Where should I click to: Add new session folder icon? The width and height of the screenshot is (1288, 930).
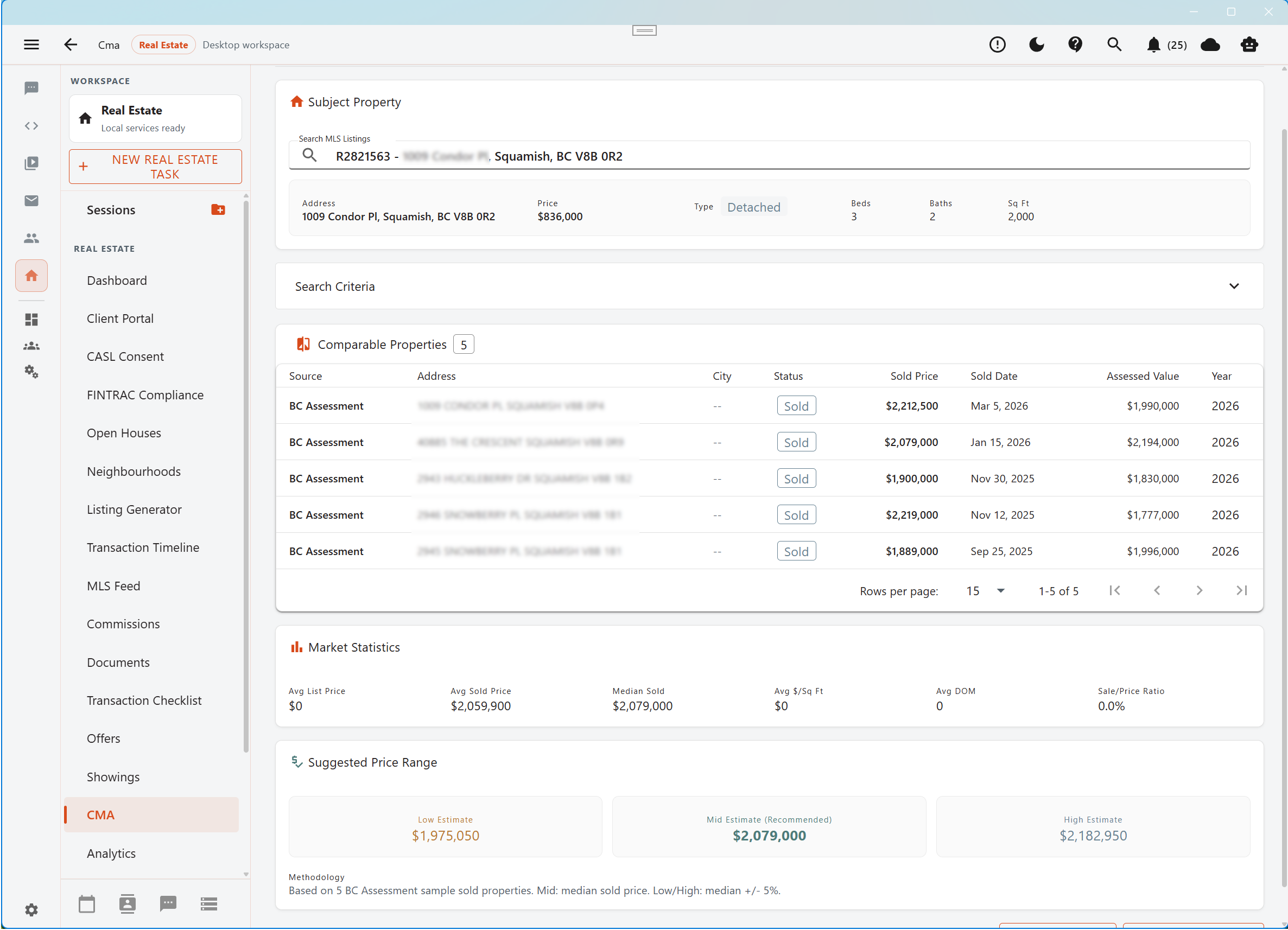(218, 210)
